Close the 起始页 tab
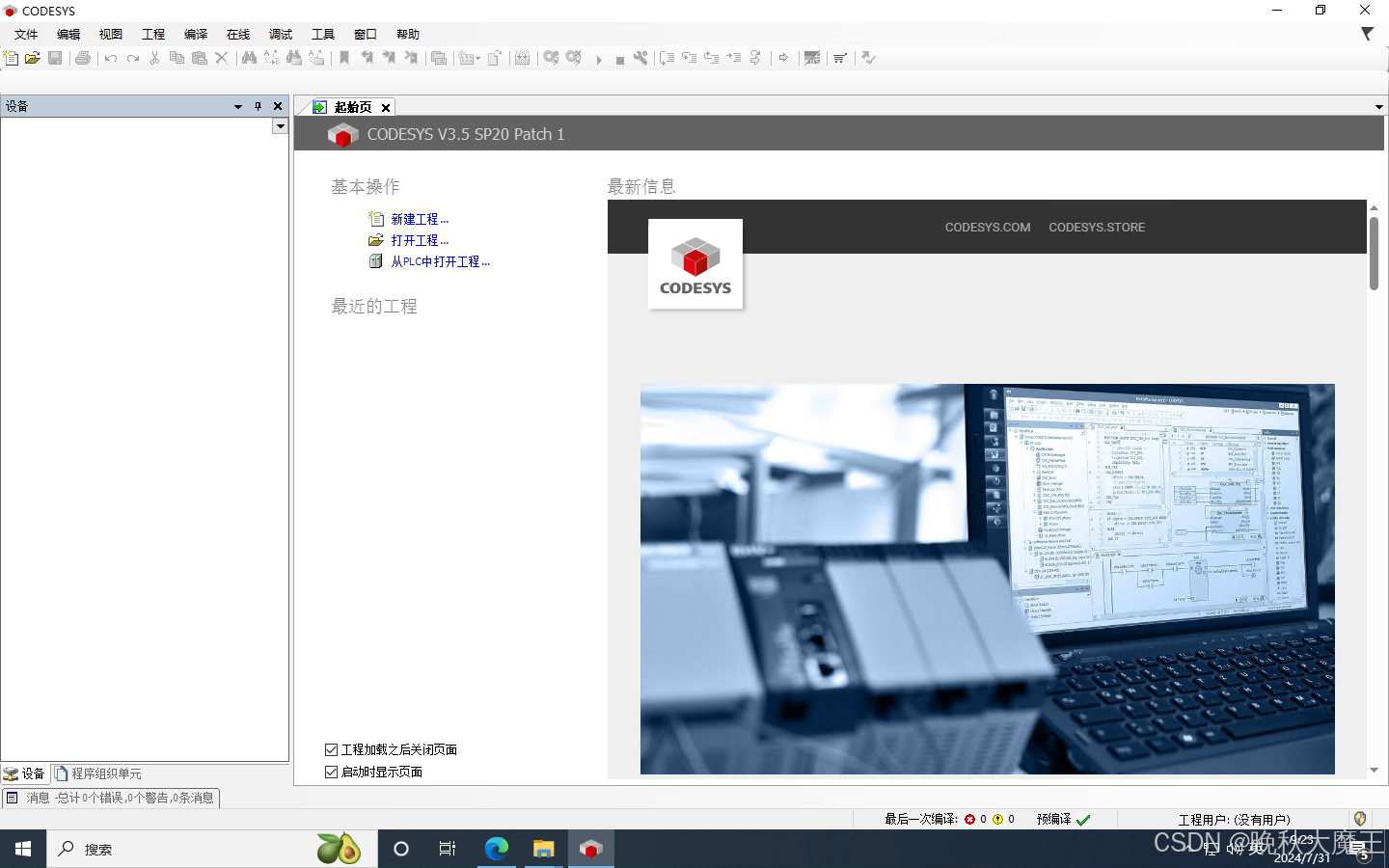The width and height of the screenshot is (1389, 868). click(385, 108)
